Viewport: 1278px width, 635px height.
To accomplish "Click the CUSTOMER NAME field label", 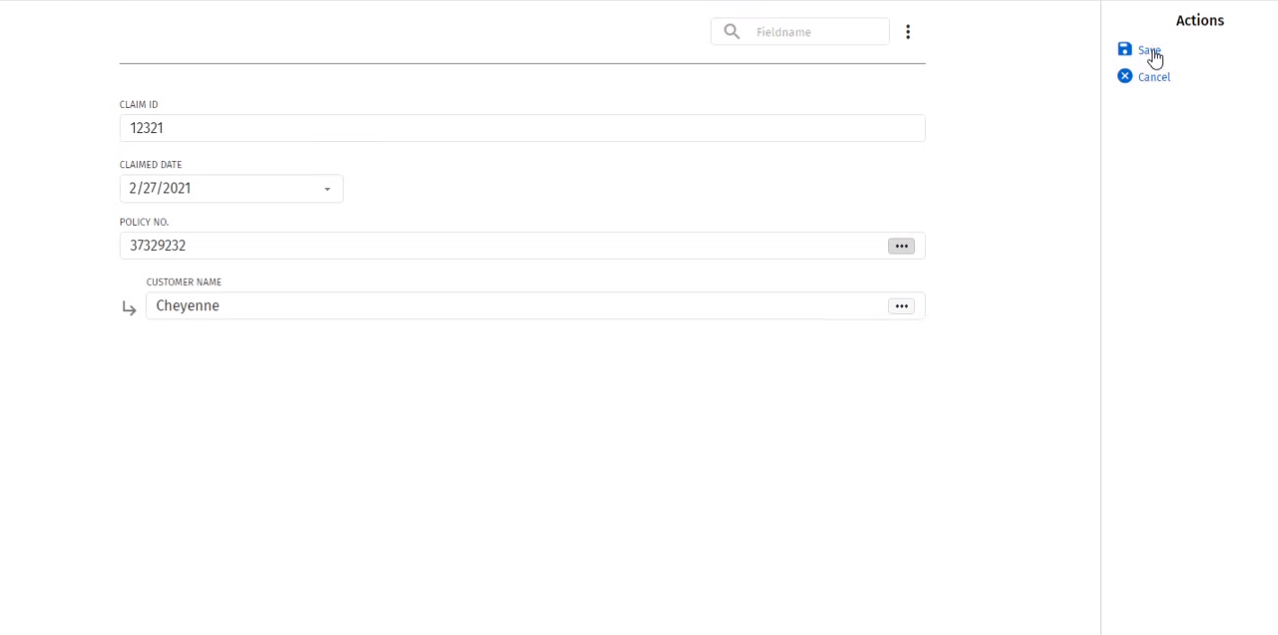I will (x=184, y=282).
